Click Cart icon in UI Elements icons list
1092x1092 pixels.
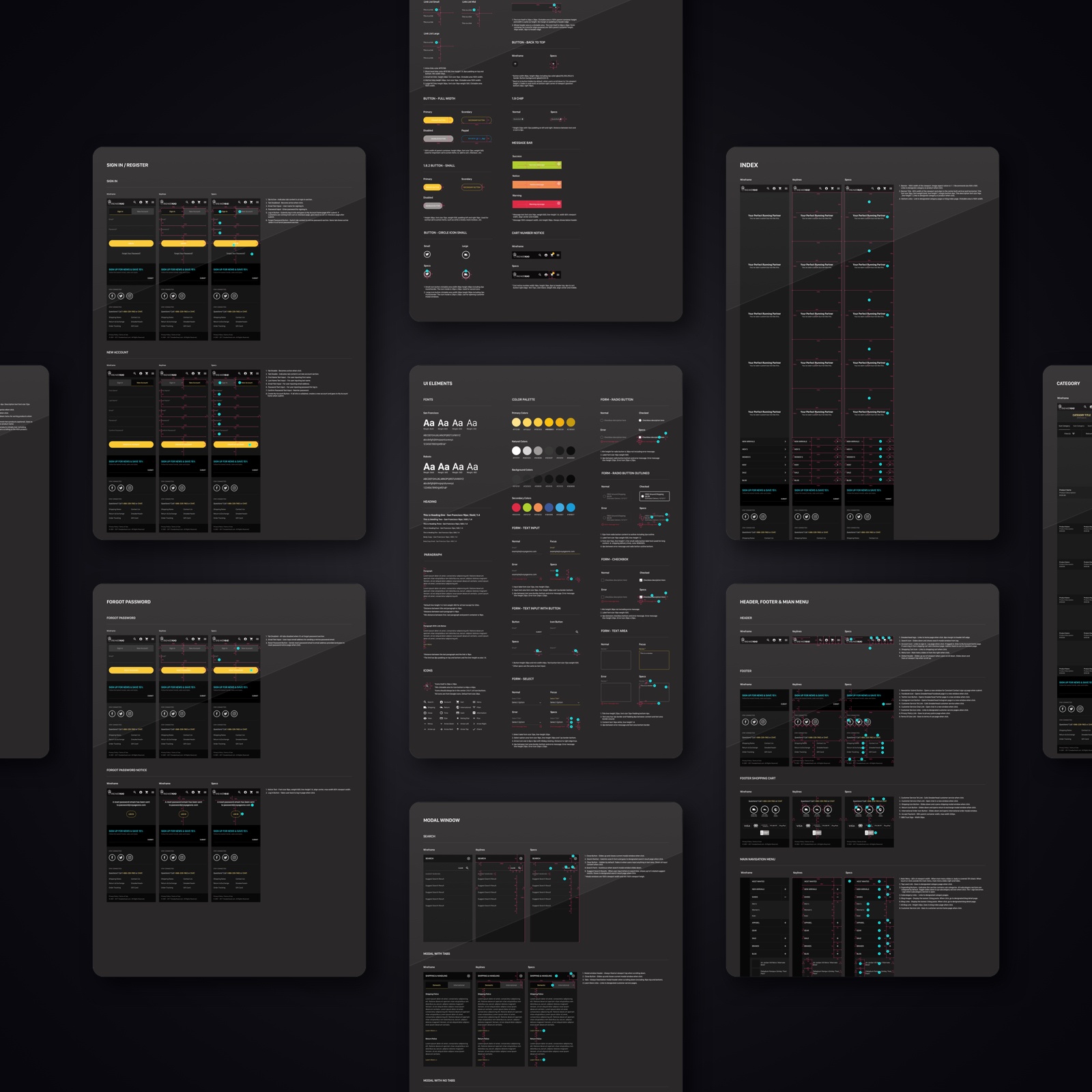[457, 702]
